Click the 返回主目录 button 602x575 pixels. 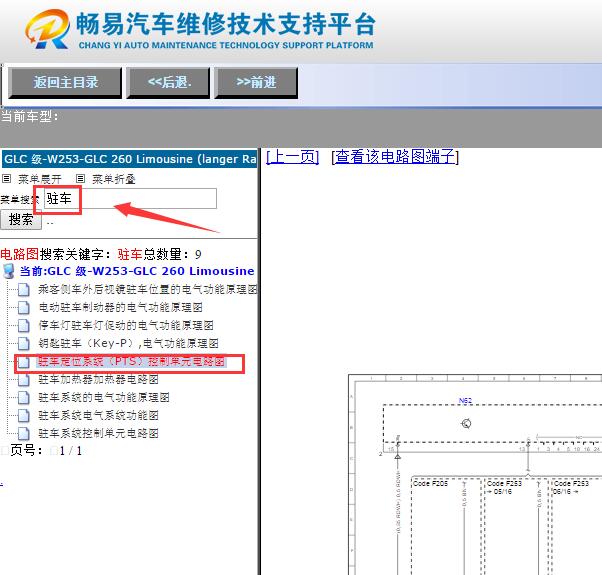[x=65, y=83]
